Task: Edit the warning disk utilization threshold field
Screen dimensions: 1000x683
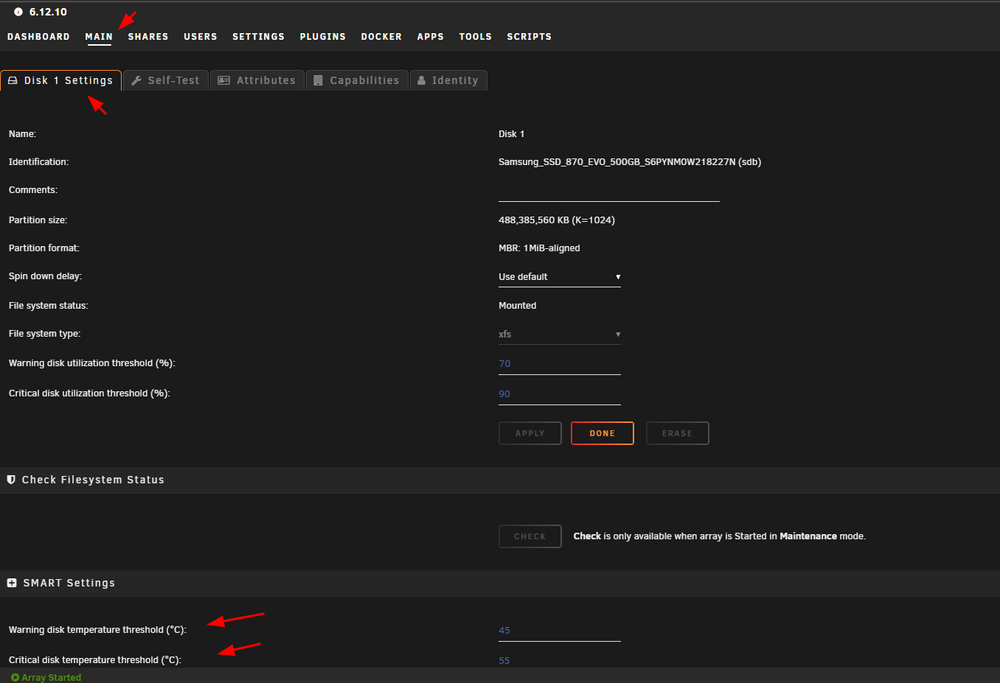Action: [x=559, y=364]
